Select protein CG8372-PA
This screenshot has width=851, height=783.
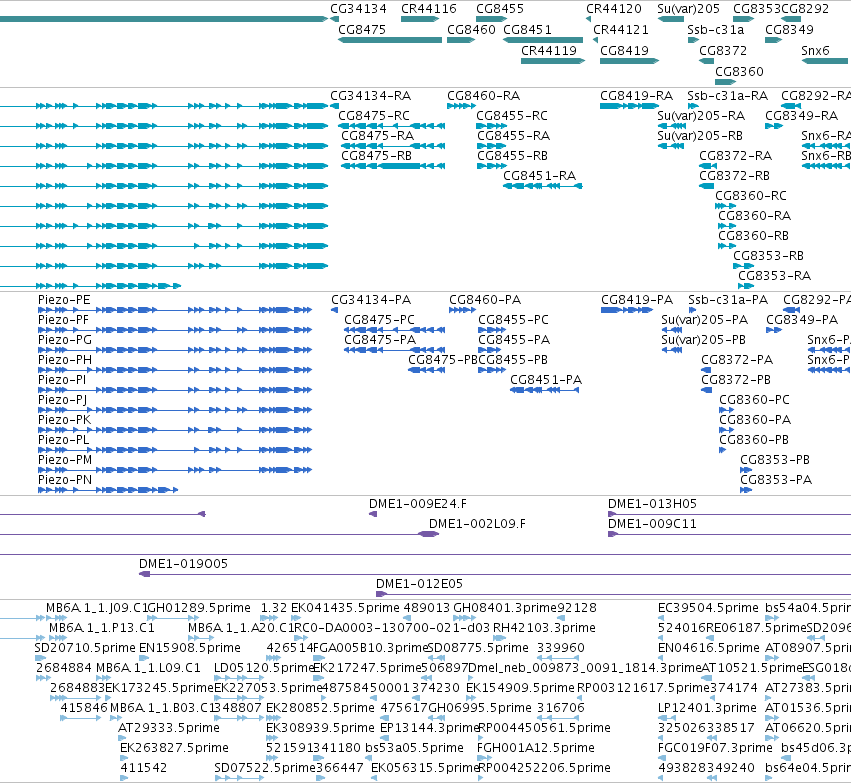[737, 360]
